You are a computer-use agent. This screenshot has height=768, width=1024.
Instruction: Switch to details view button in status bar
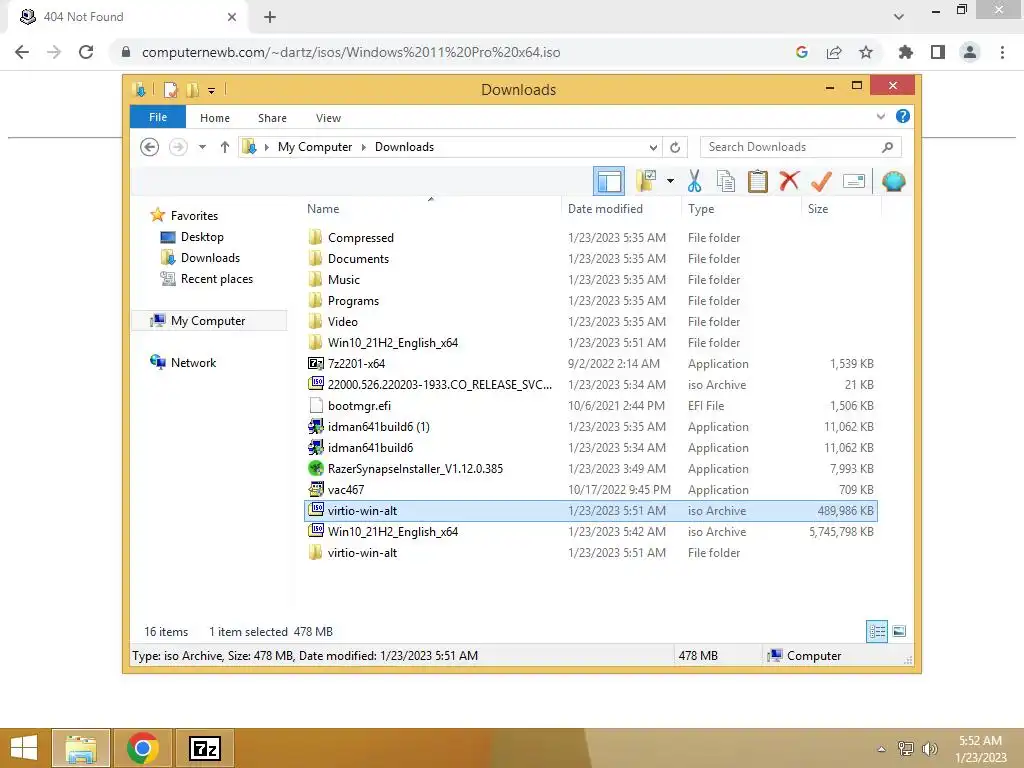point(876,631)
